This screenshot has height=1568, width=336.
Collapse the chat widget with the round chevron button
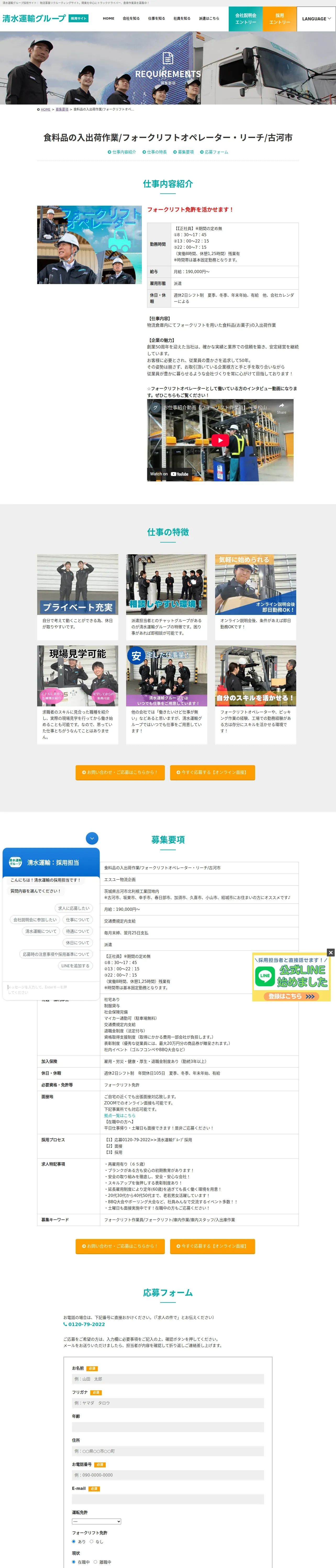[x=92, y=838]
